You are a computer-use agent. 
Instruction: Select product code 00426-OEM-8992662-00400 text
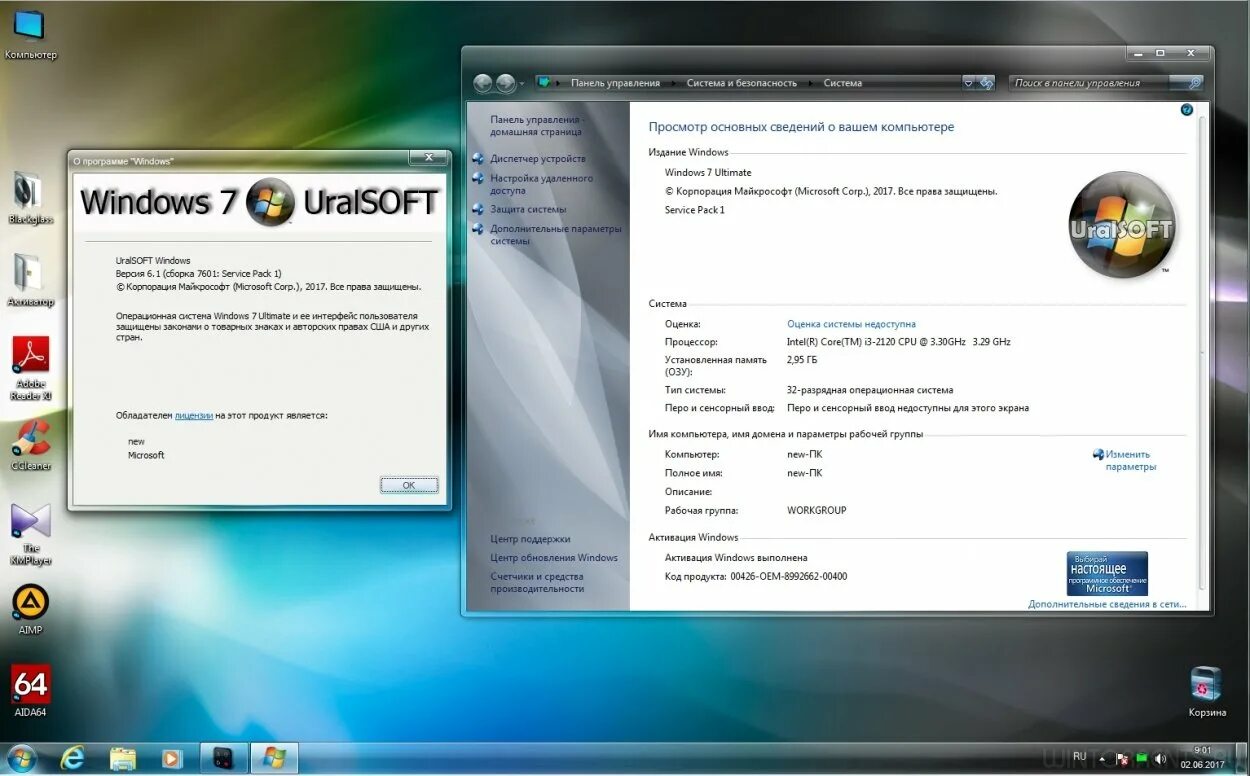[788, 576]
